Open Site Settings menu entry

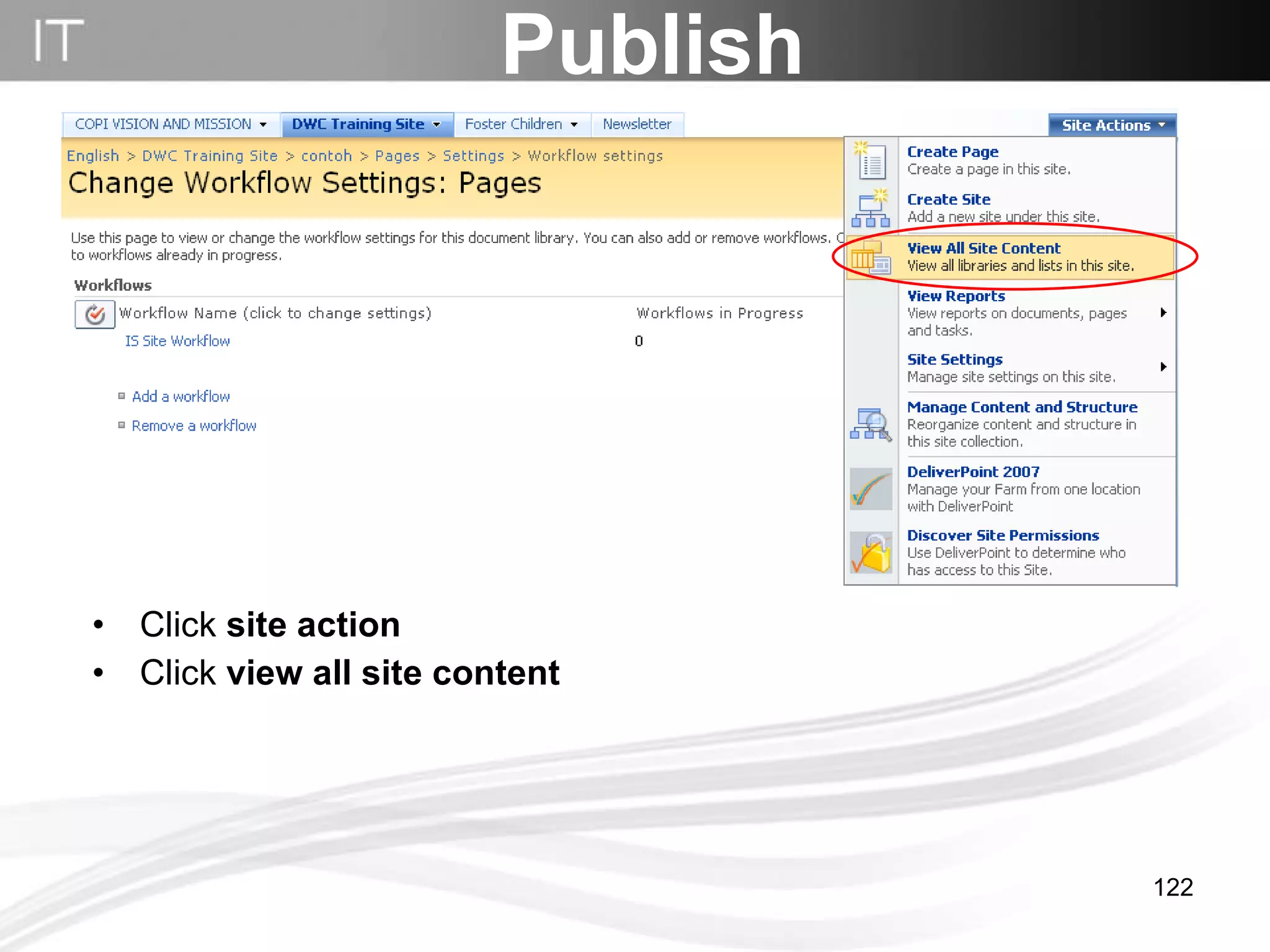[x=1010, y=368]
